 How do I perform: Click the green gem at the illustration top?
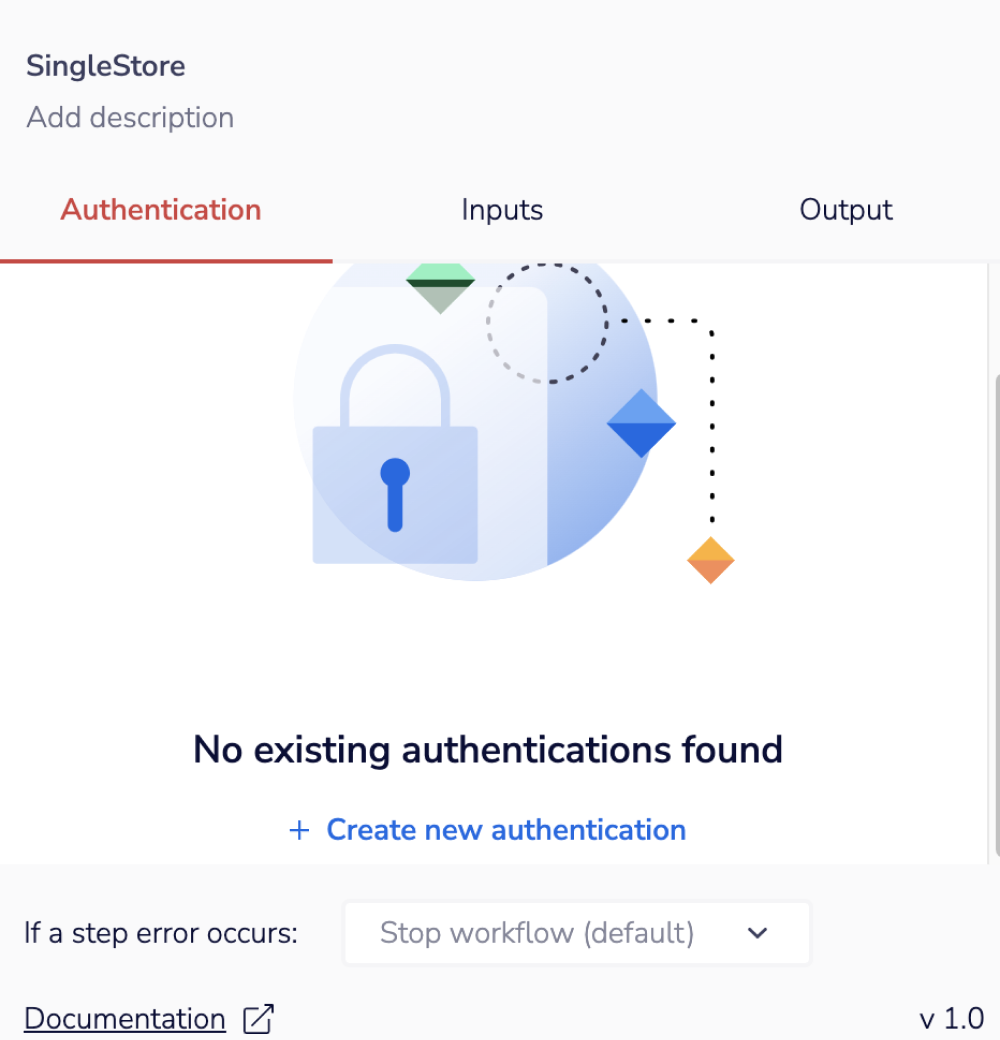pos(440,283)
